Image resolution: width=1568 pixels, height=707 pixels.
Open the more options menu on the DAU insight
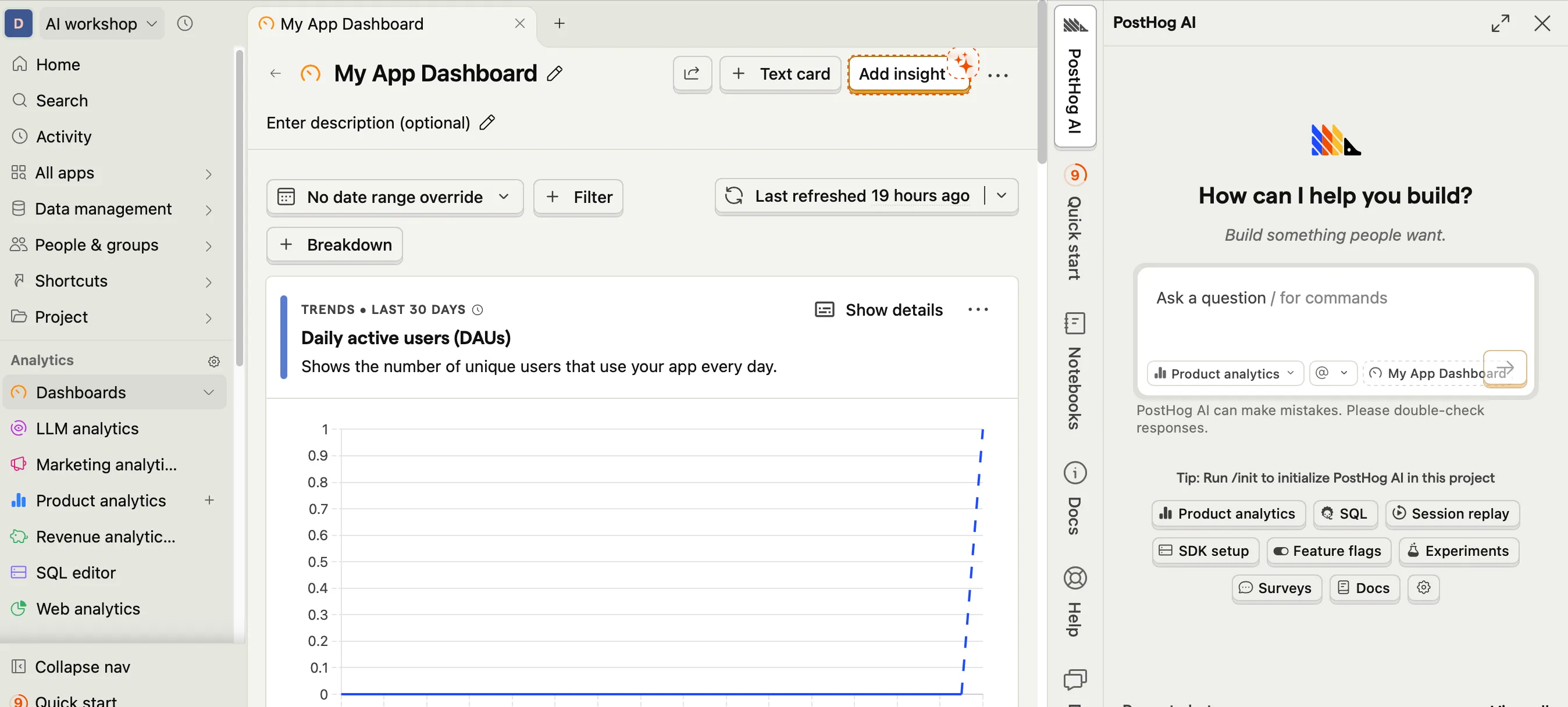978,309
